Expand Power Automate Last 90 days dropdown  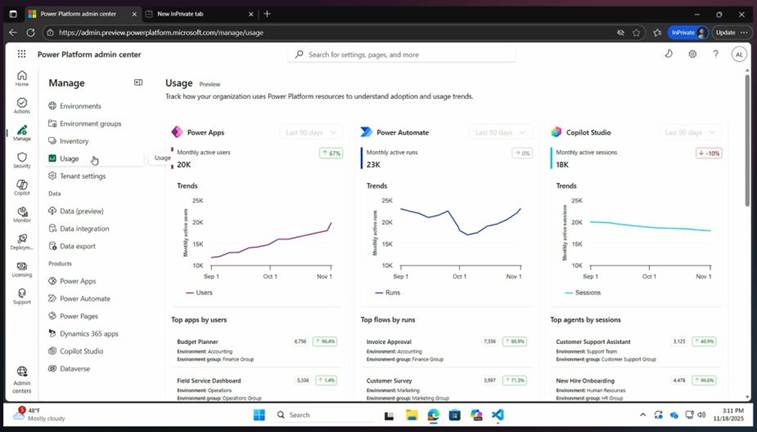click(x=500, y=132)
